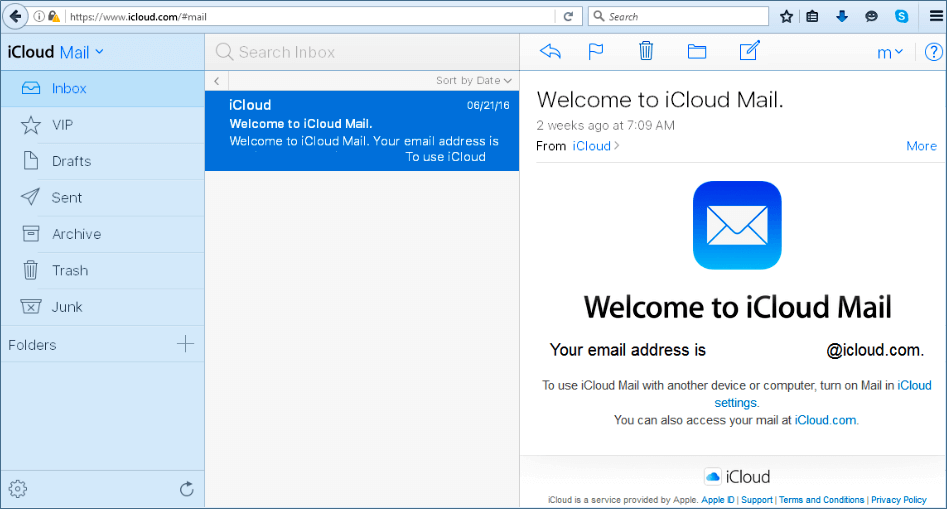Image resolution: width=947 pixels, height=509 pixels.
Task: Open the Trash mailbox in the sidebar
Action: tap(103, 271)
